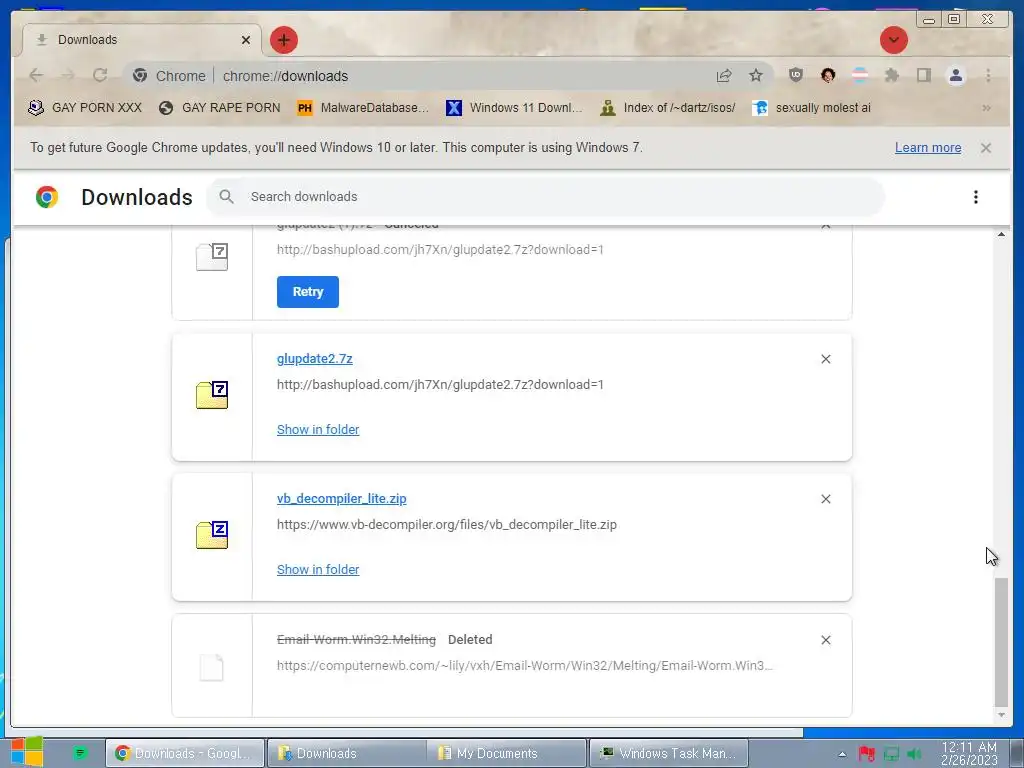Click the Email-Worm.Win32.Melting deleted file name
The width and height of the screenshot is (1024, 768).
356,639
